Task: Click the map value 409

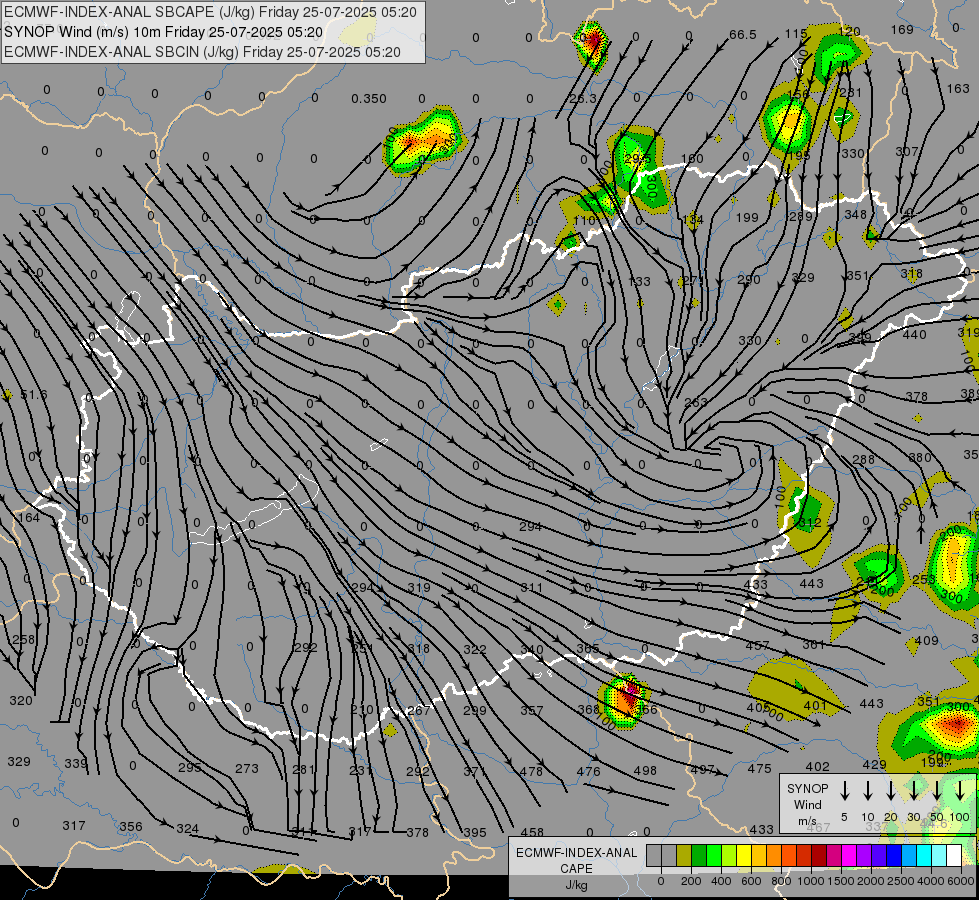Action: [927, 641]
